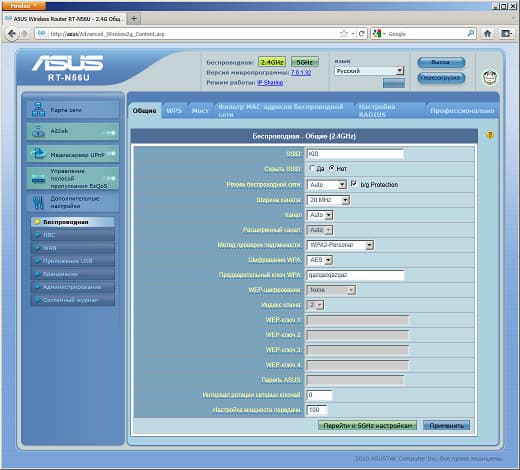
Task: Open the key index dropdown
Action: coord(315,305)
